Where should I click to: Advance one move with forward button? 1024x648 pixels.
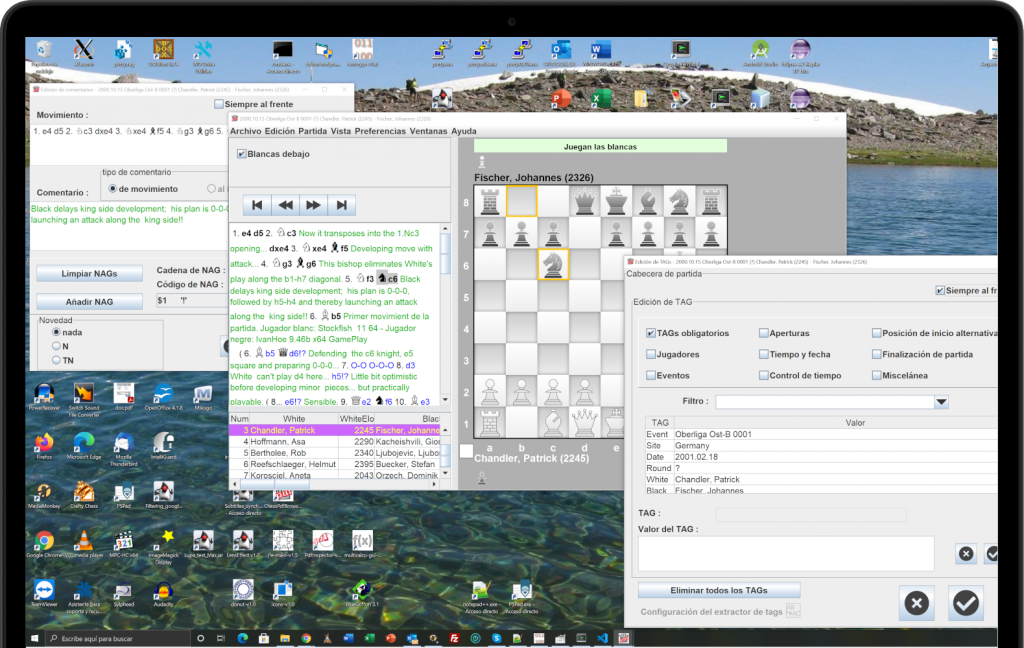313,205
